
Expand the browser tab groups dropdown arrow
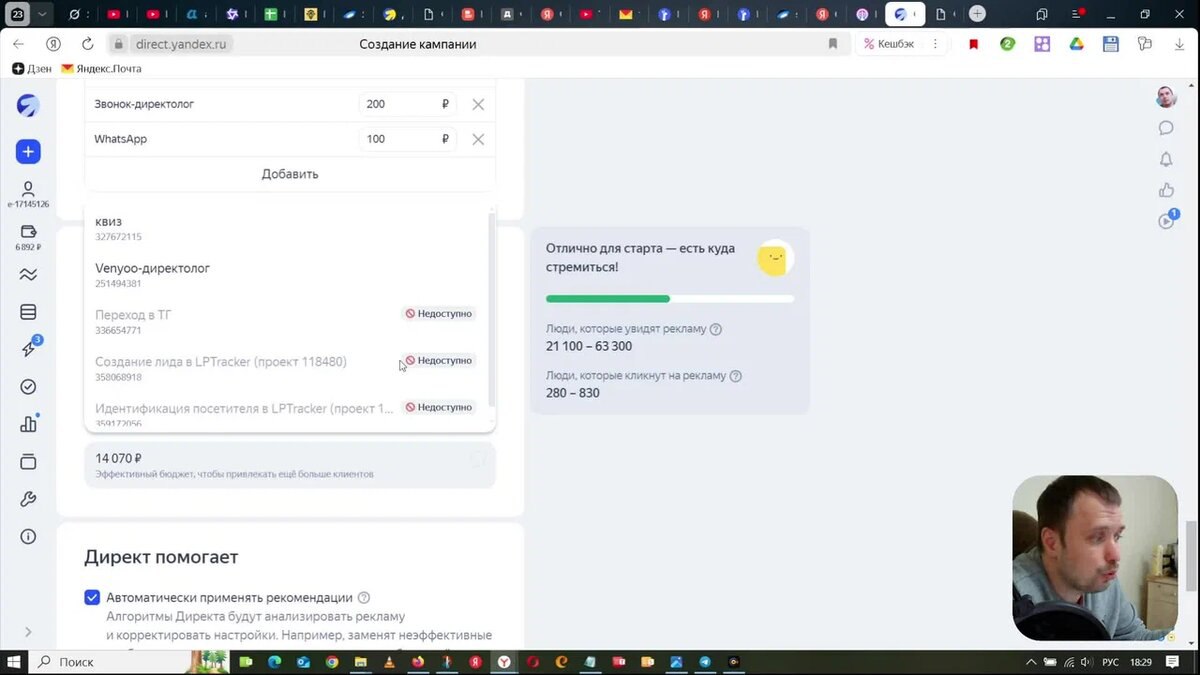tap(42, 15)
